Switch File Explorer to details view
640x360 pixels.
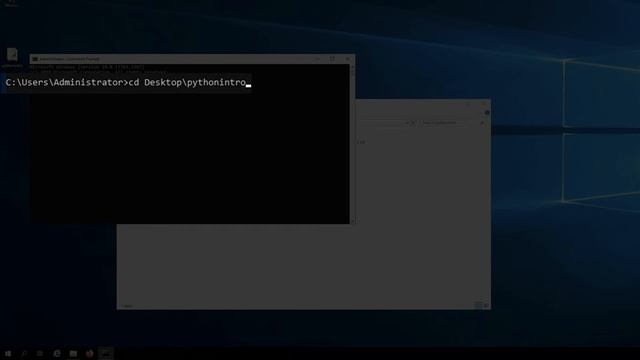[478, 305]
